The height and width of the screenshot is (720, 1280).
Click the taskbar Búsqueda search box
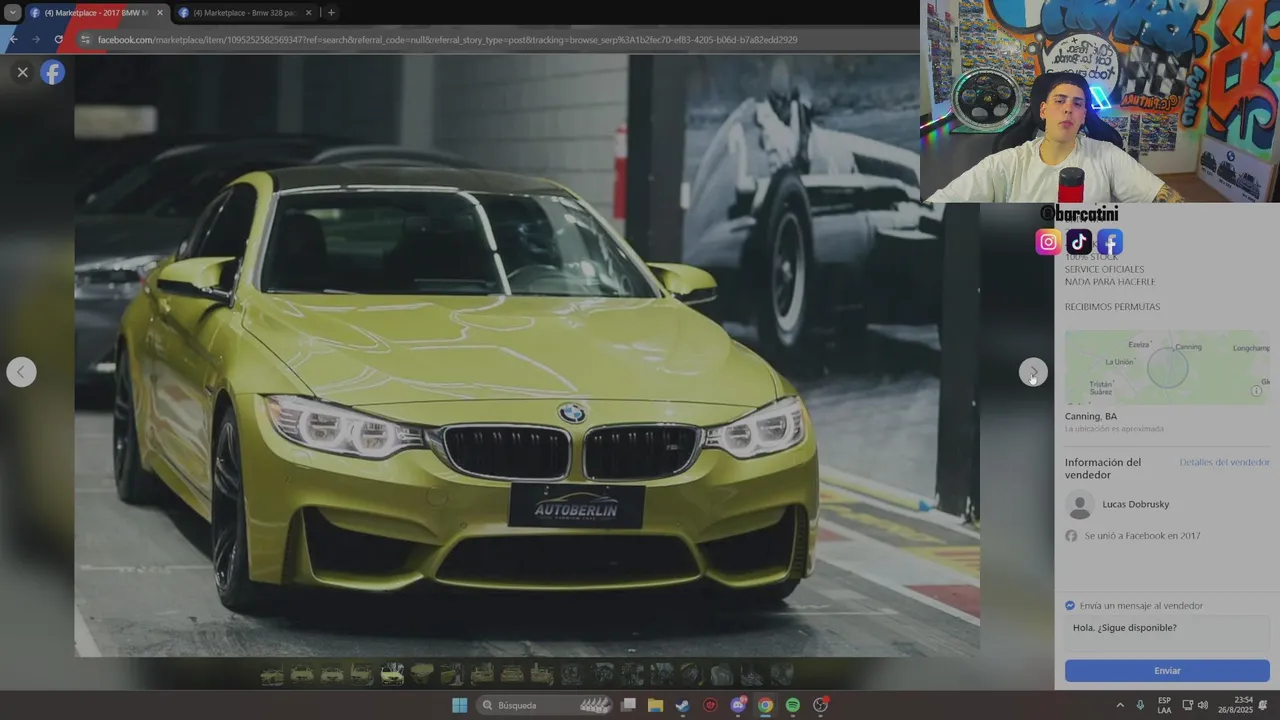pos(543,705)
